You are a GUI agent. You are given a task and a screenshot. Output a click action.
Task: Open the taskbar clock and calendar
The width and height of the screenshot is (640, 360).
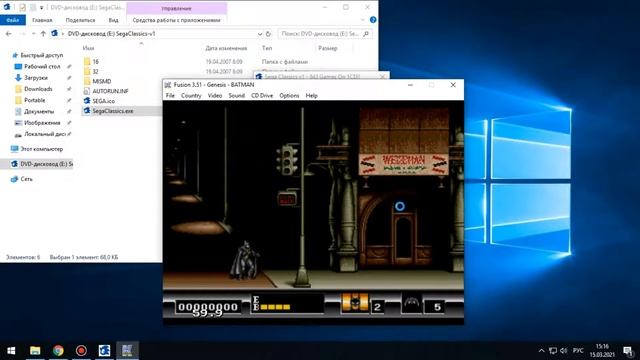coord(602,351)
